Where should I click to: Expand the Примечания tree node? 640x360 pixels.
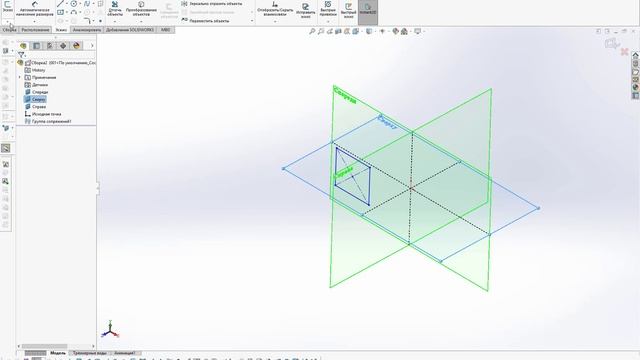[x=19, y=77]
